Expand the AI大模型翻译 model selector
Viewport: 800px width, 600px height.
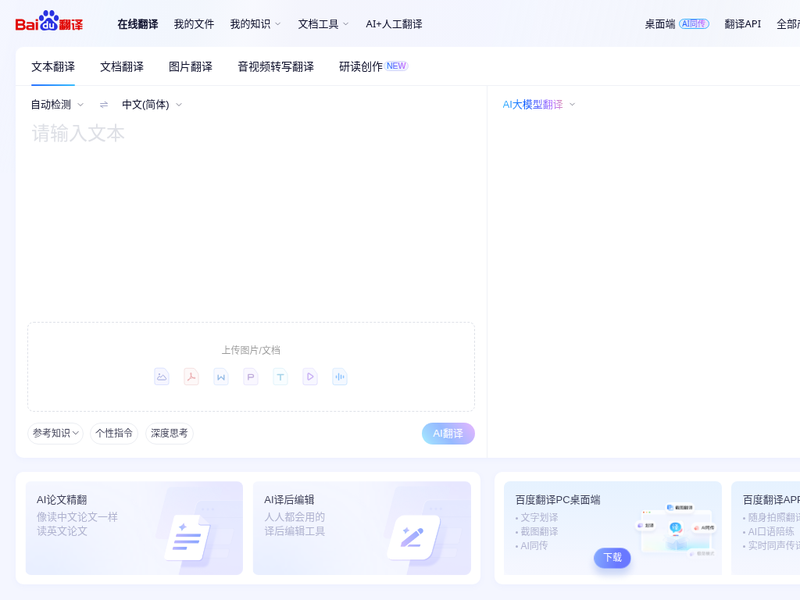539,105
